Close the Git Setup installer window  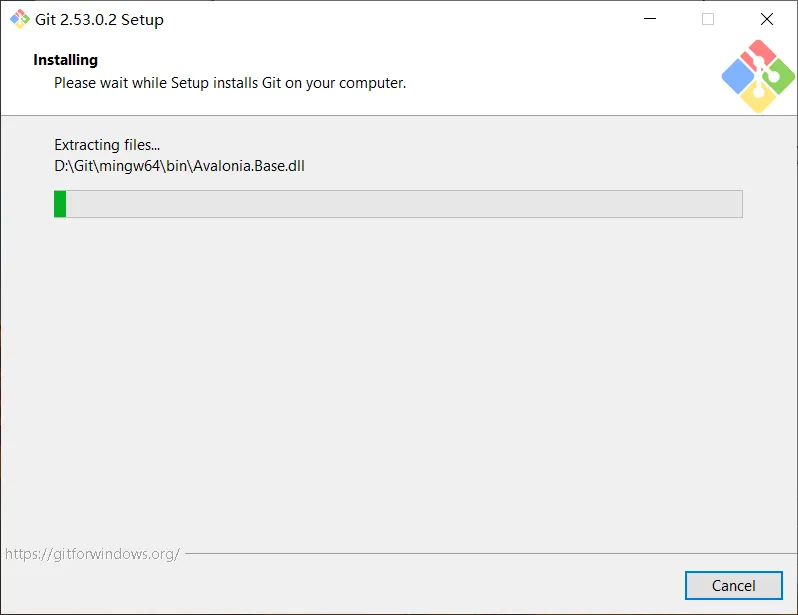(767, 19)
